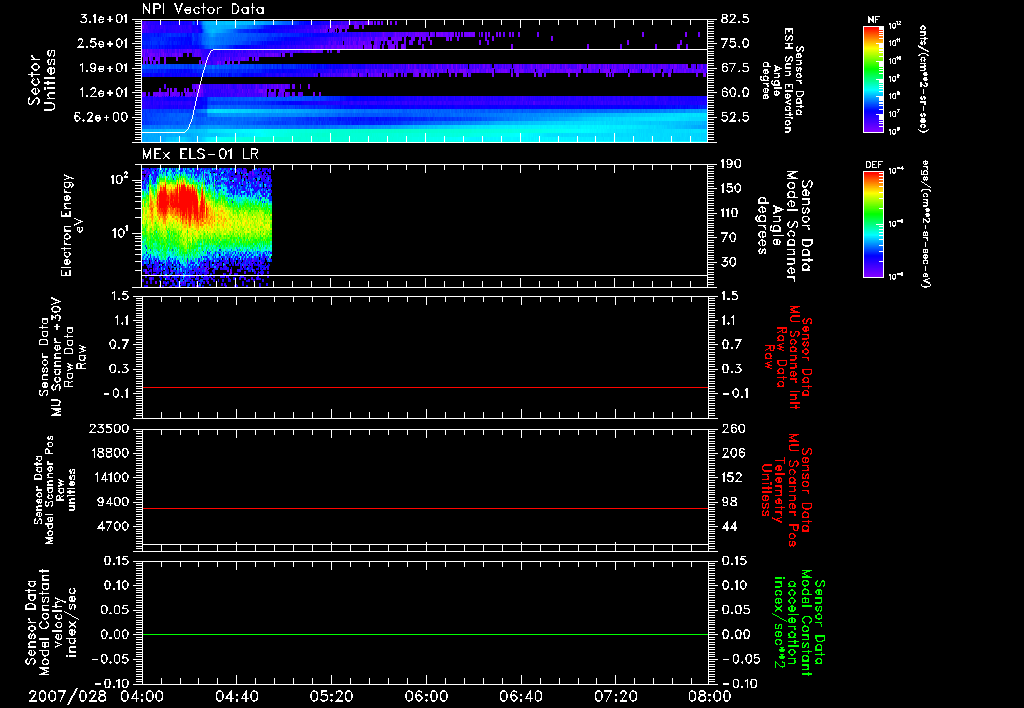Click the 75.0 sun elevation tick label
1024x708 pixels.
point(735,43)
